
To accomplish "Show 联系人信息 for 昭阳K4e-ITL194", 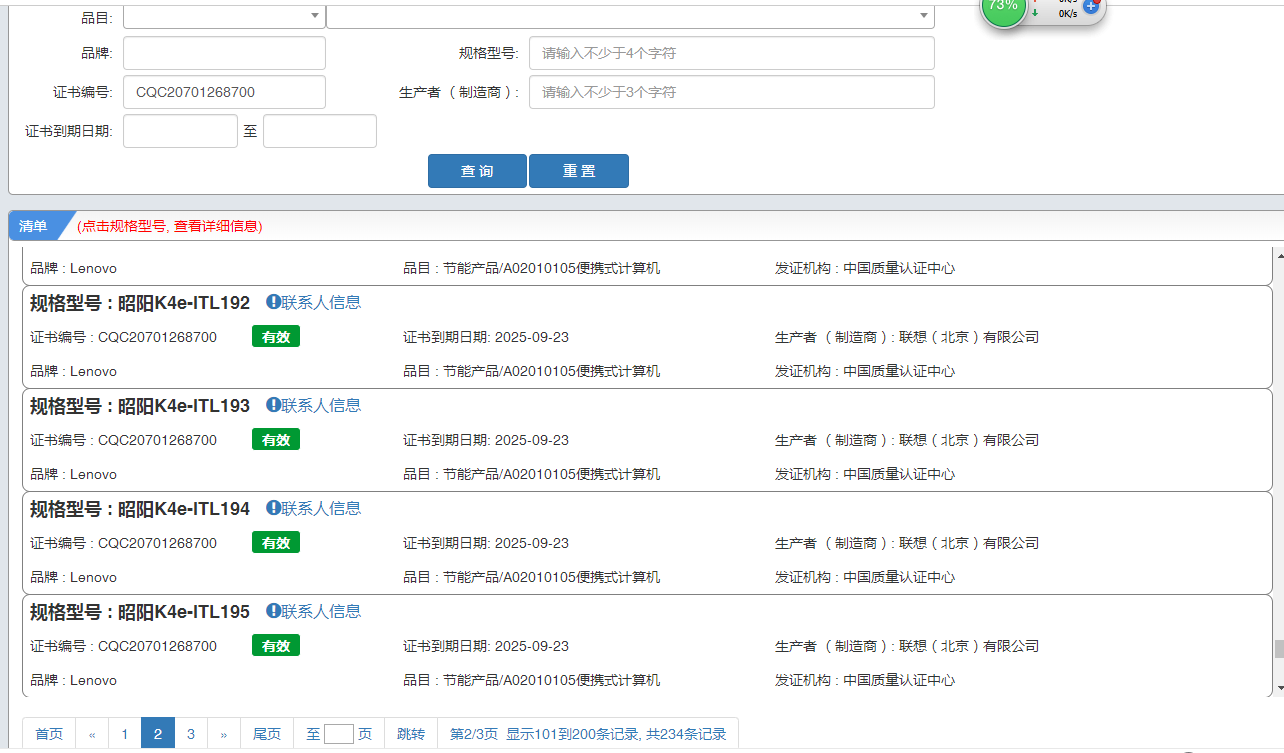I will pos(313,508).
